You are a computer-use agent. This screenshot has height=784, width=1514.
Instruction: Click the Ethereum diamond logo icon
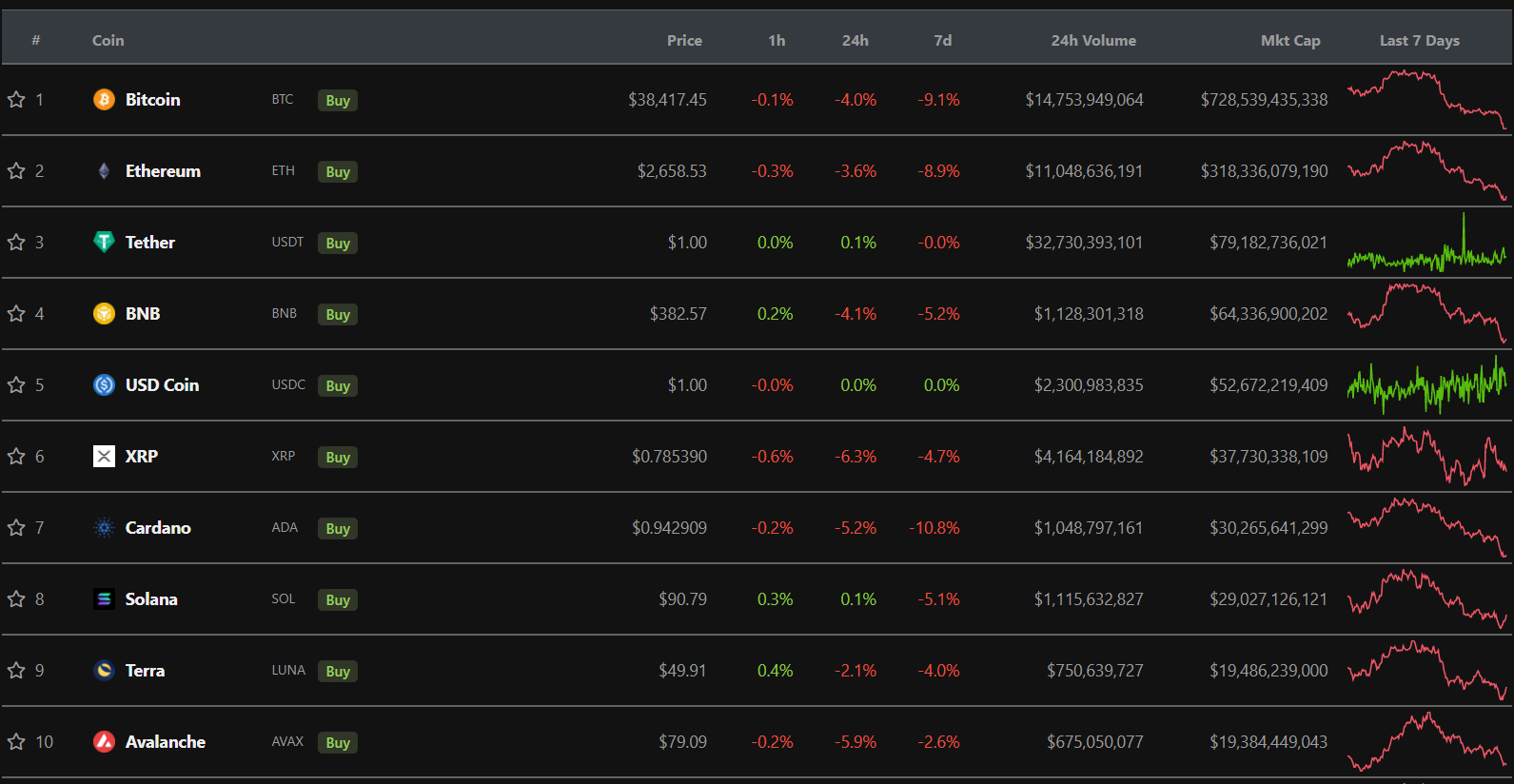click(104, 171)
